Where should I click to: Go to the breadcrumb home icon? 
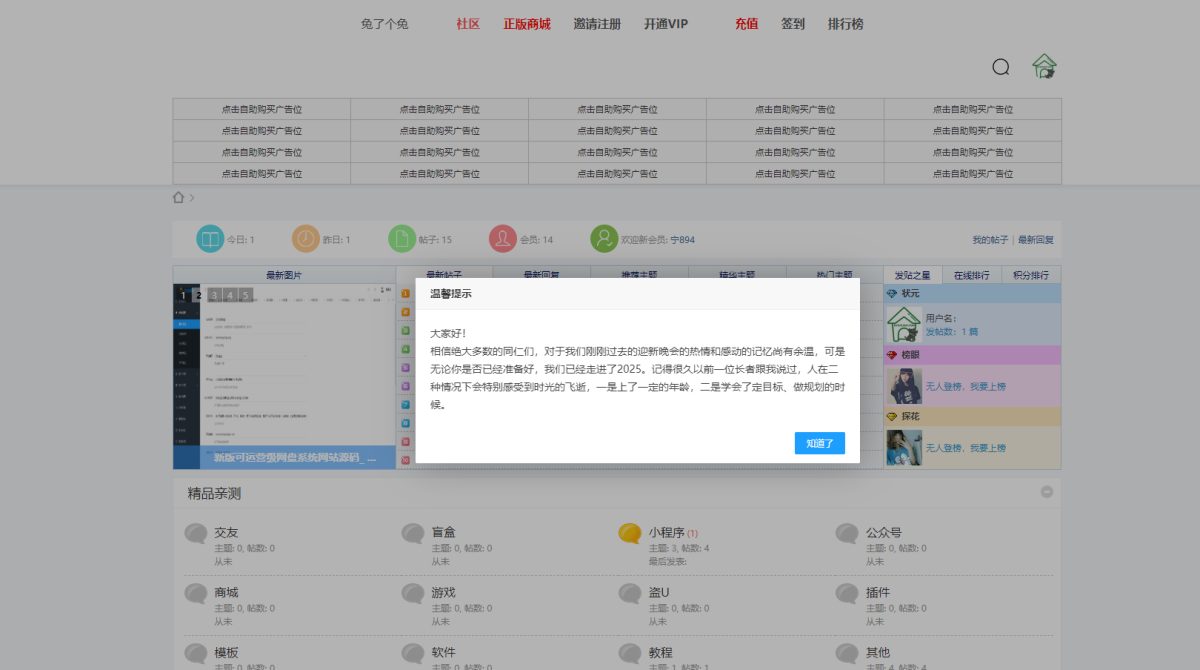click(x=179, y=197)
